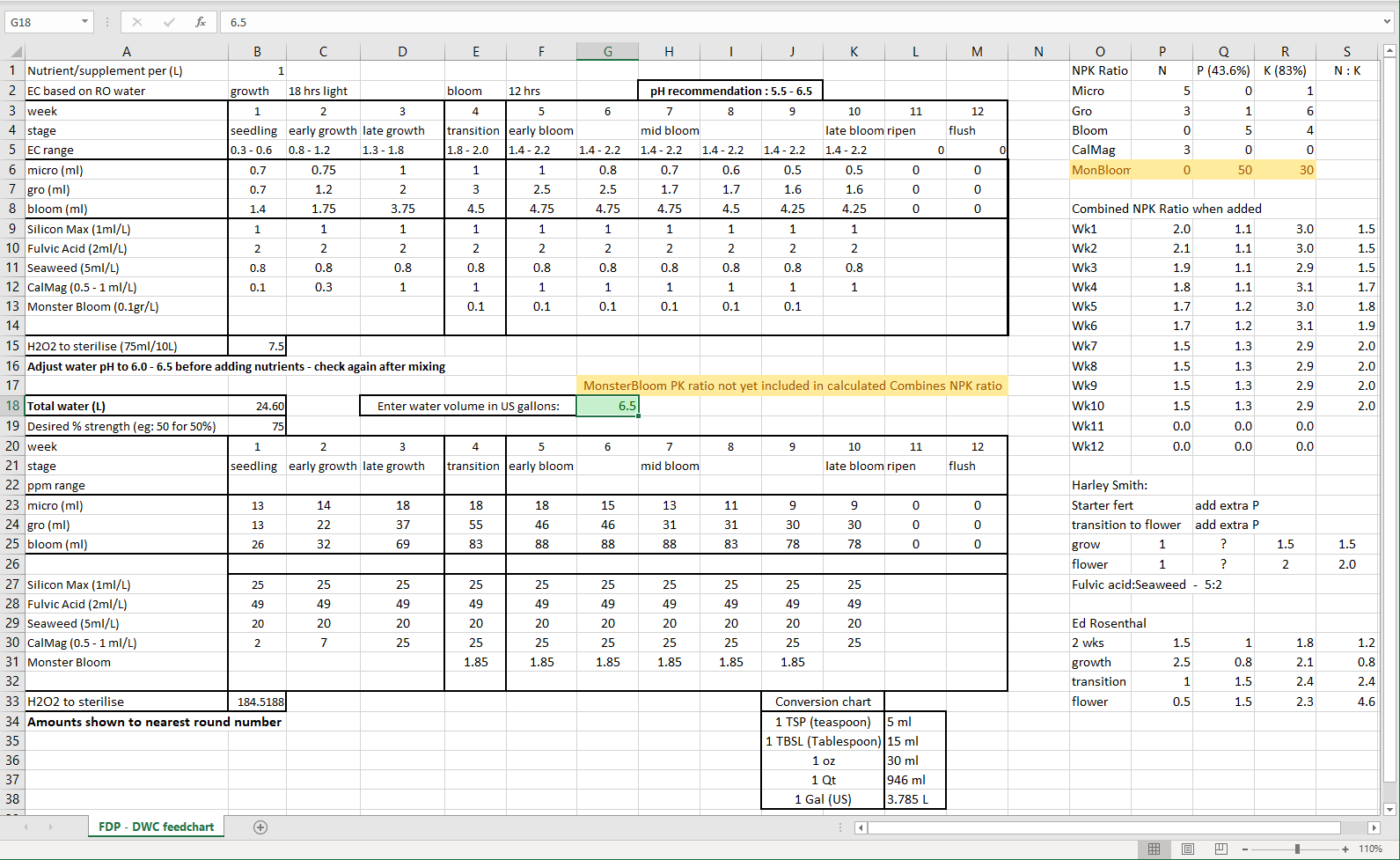1400x860 pixels.
Task: Click previous sheet navigation arrow
Action: tap(26, 827)
